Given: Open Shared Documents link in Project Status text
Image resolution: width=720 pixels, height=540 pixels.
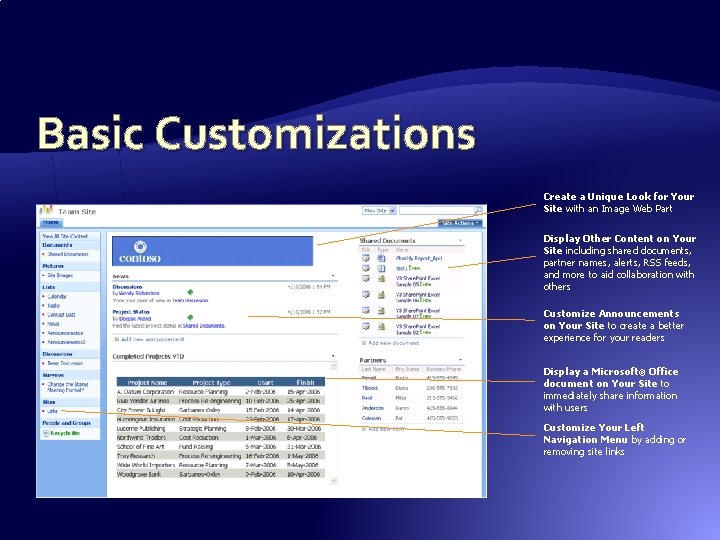Looking at the screenshot, I should (203, 326).
